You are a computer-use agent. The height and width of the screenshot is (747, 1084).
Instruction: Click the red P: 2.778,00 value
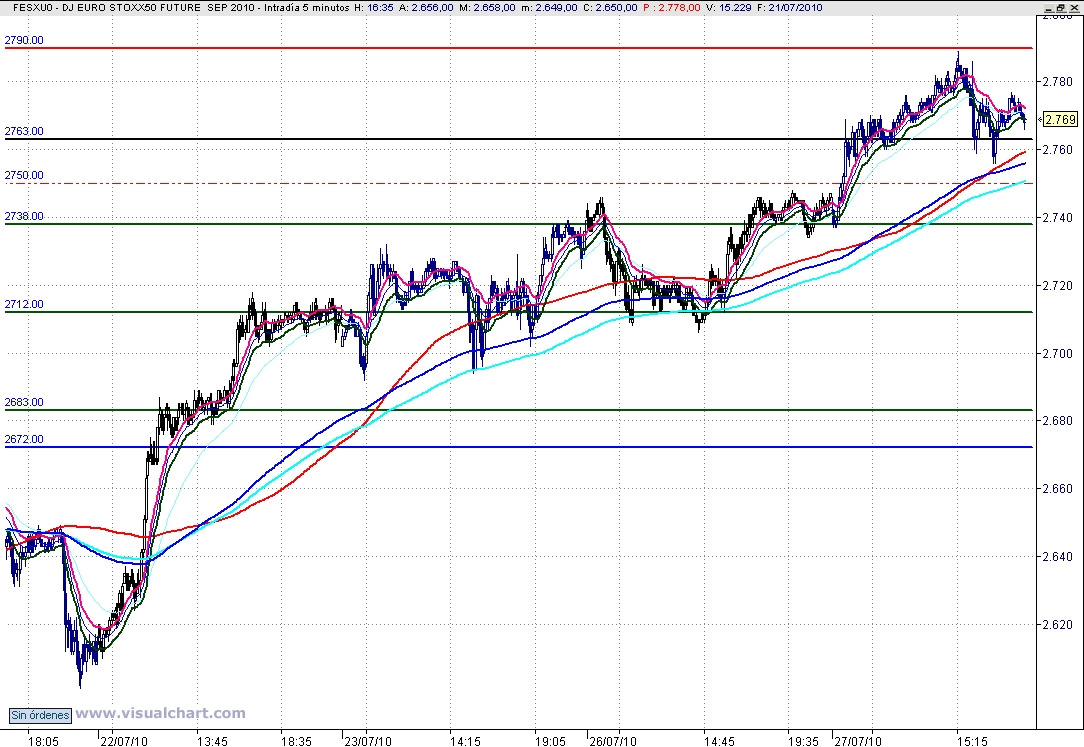pos(671,8)
